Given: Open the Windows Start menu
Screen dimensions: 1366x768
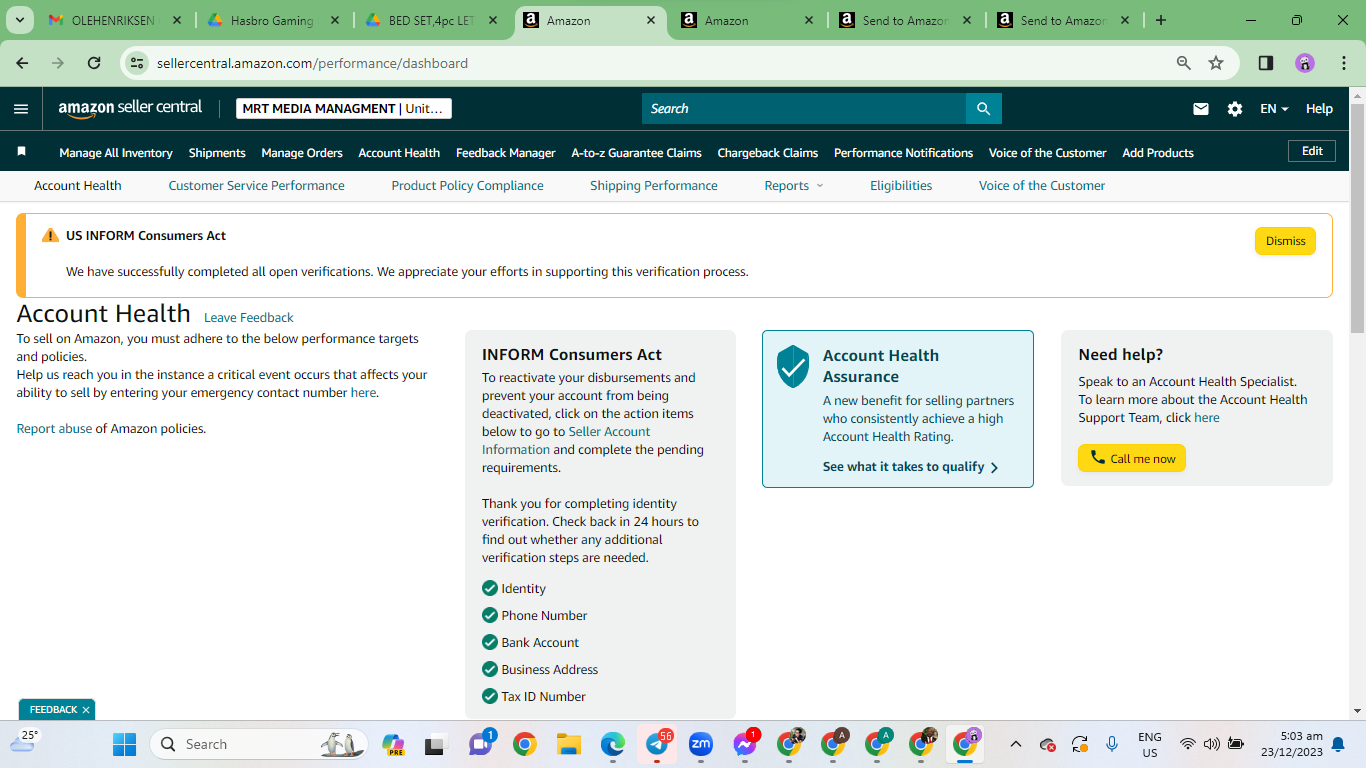Looking at the screenshot, I should [x=124, y=744].
